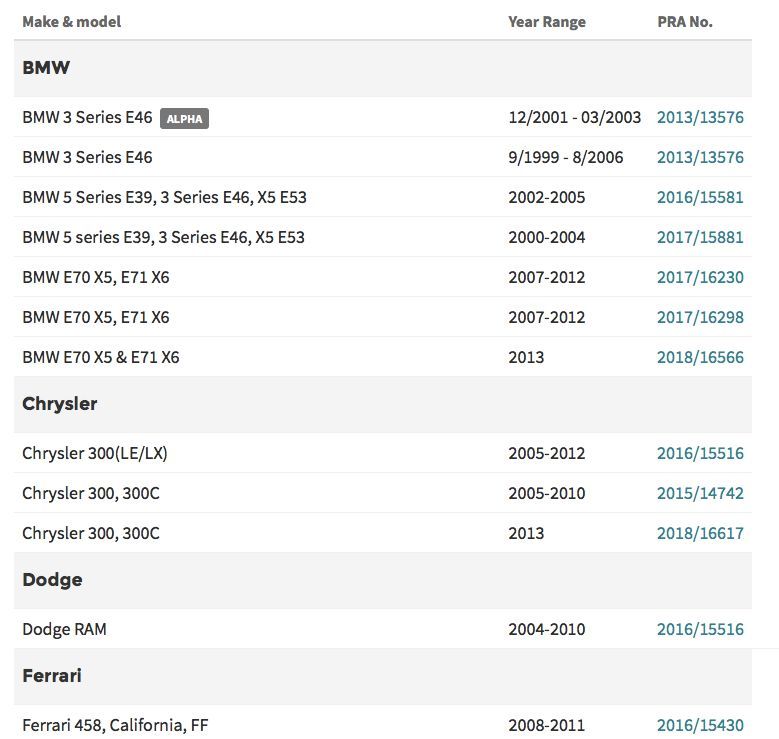Click 'Chrysler 300, 300C' in the 2018/16617 row
This screenshot has height=739, width=779.
pos(91,533)
